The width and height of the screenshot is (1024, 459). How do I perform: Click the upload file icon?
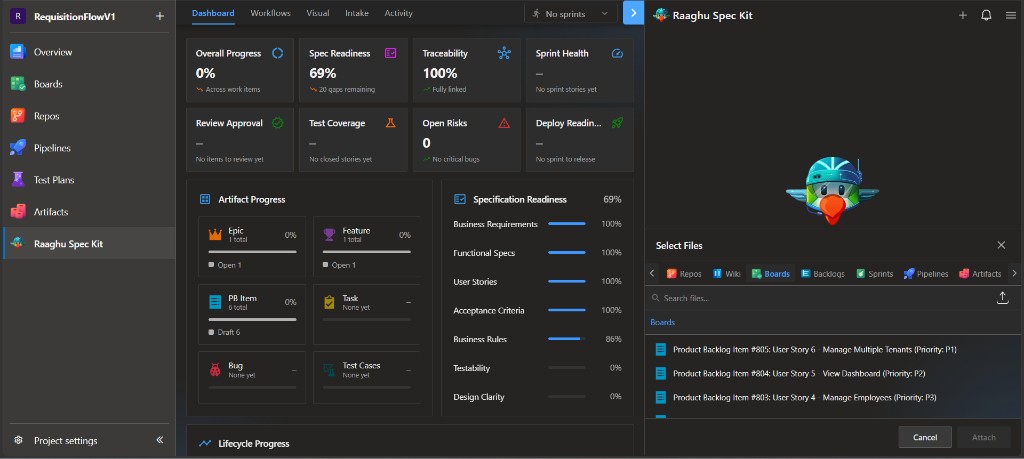click(1002, 298)
